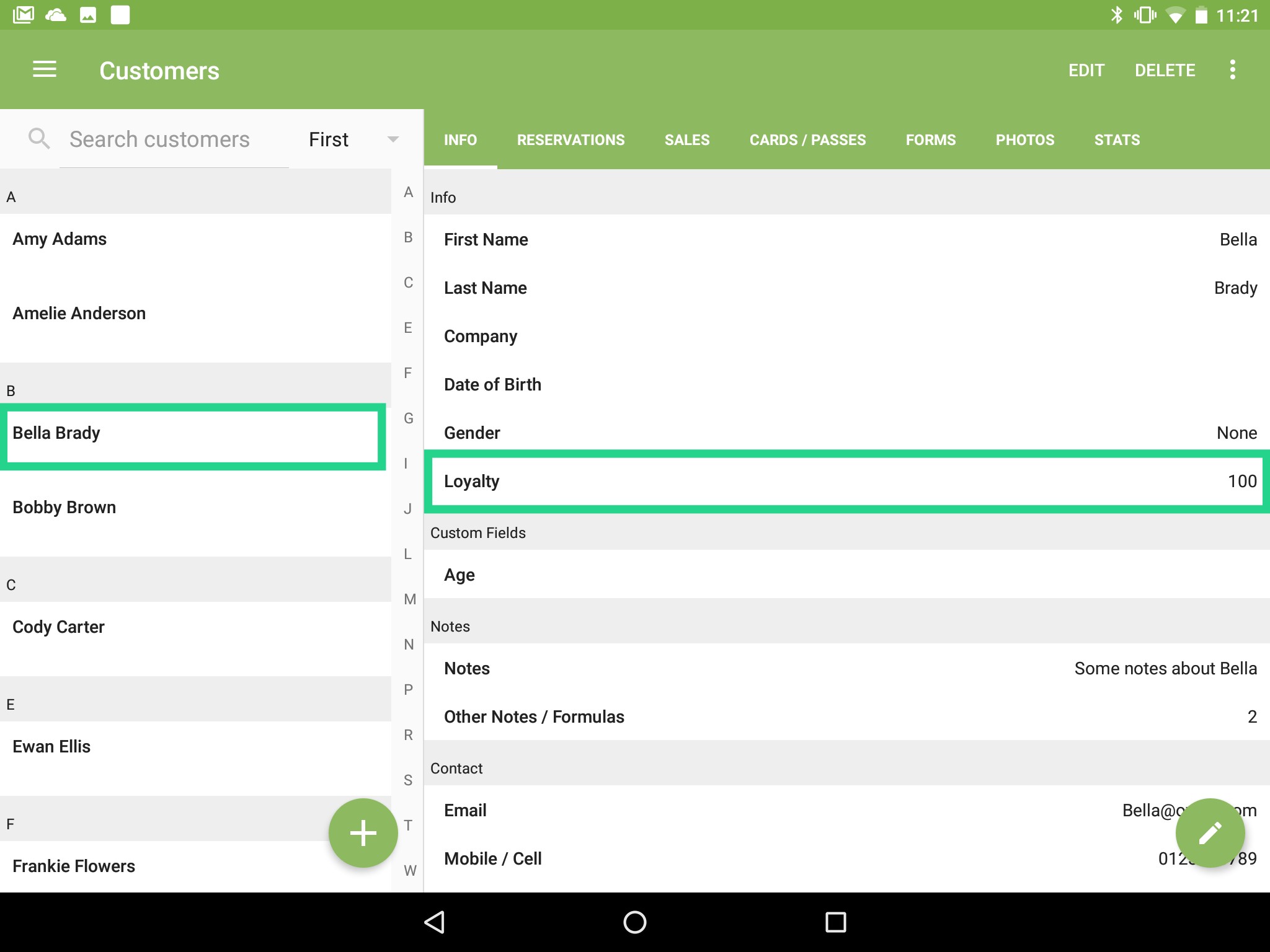Switch to the RESERVATIONS tab
Screen dimensions: 1270x952
[x=571, y=140]
